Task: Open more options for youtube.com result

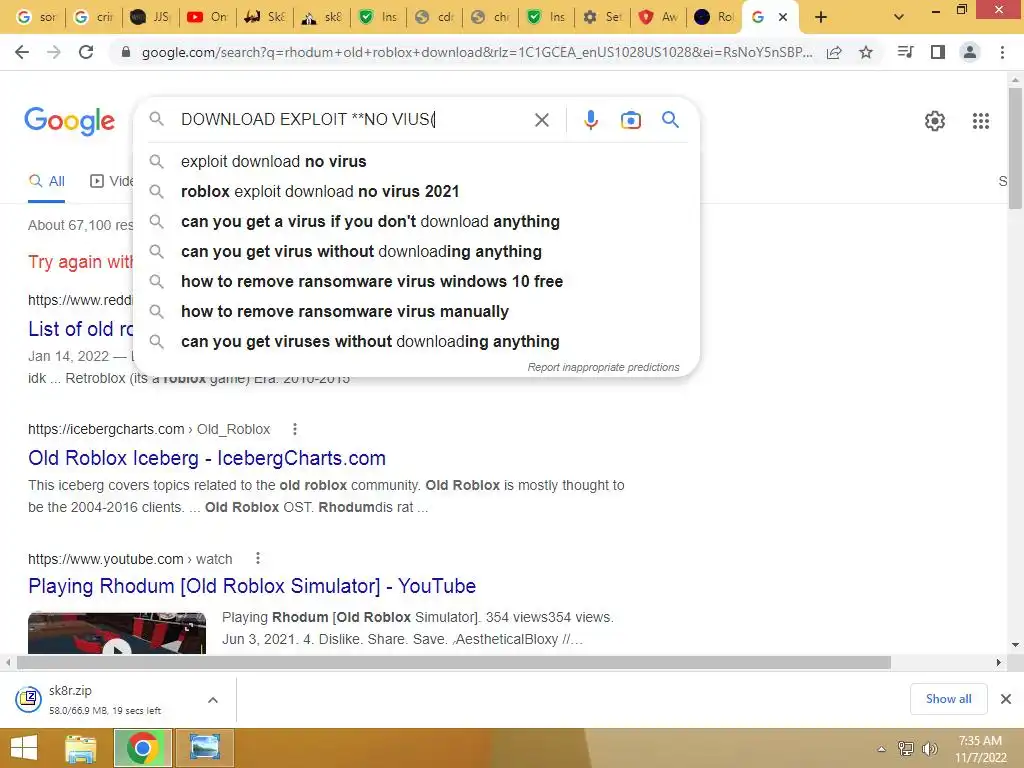Action: click(x=258, y=558)
